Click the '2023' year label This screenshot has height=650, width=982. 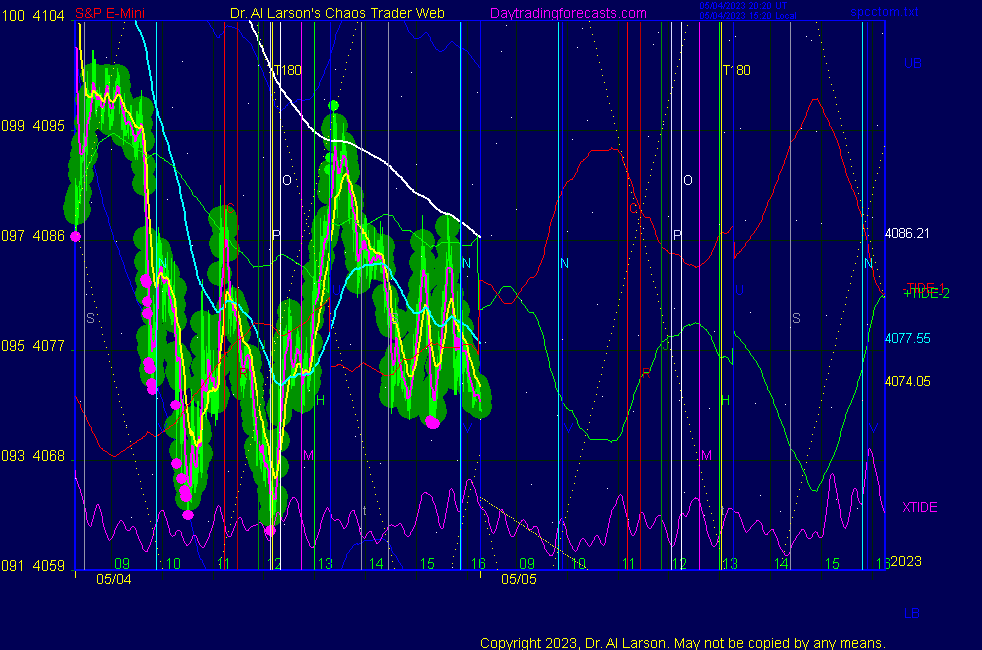906,561
